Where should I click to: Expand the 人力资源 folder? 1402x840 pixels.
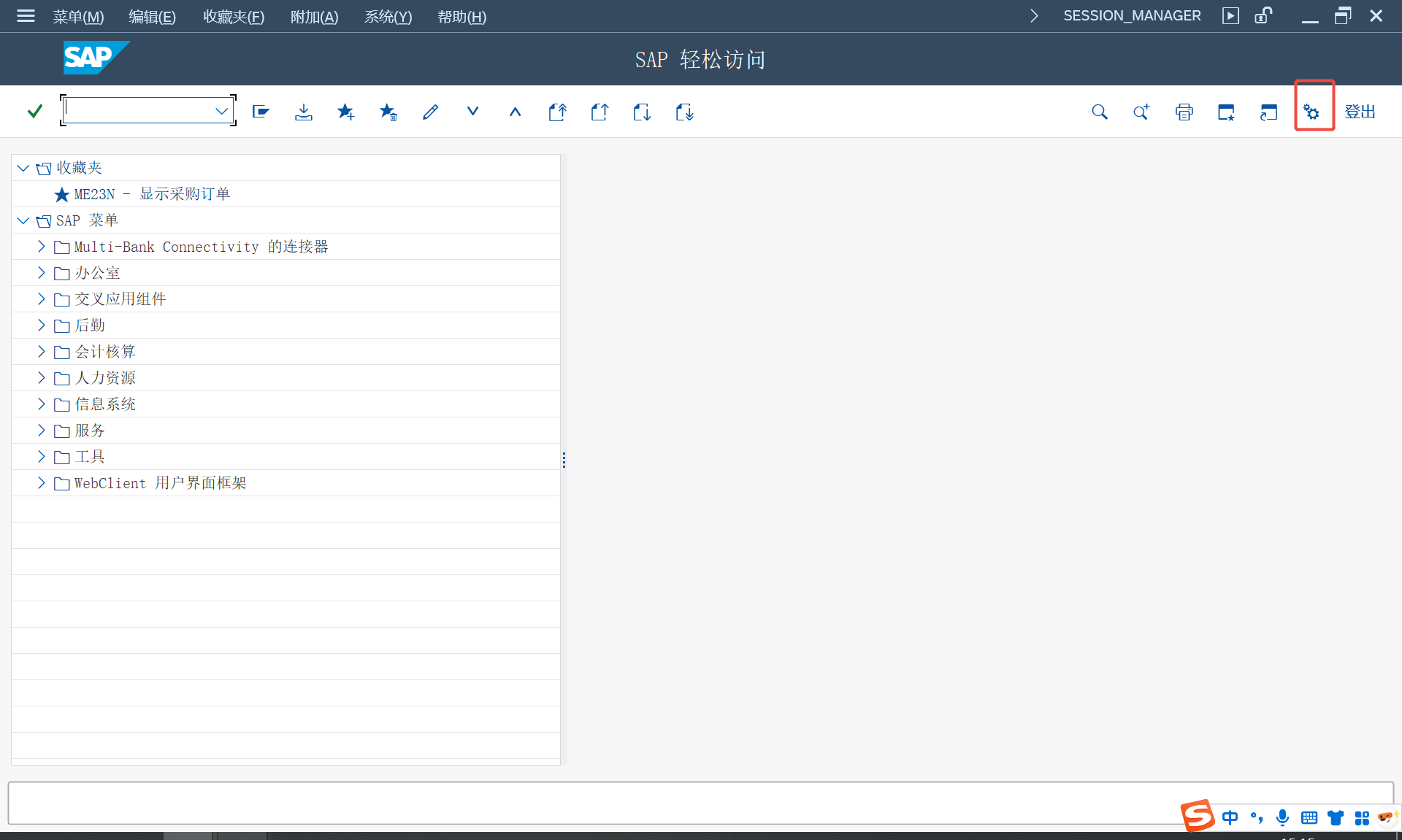[x=42, y=378]
